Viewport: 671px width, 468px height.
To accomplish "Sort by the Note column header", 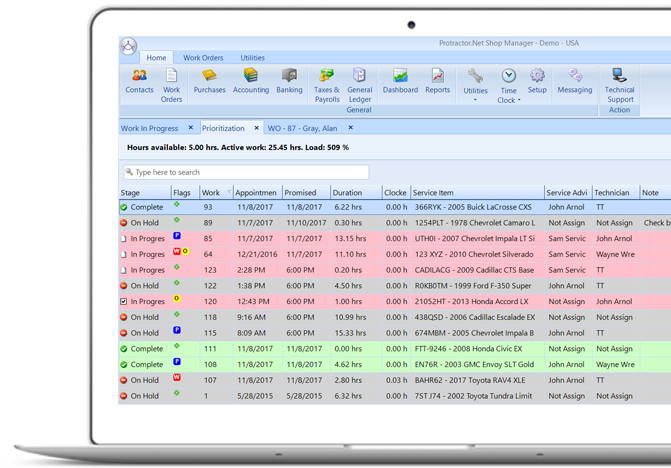I will 655,193.
